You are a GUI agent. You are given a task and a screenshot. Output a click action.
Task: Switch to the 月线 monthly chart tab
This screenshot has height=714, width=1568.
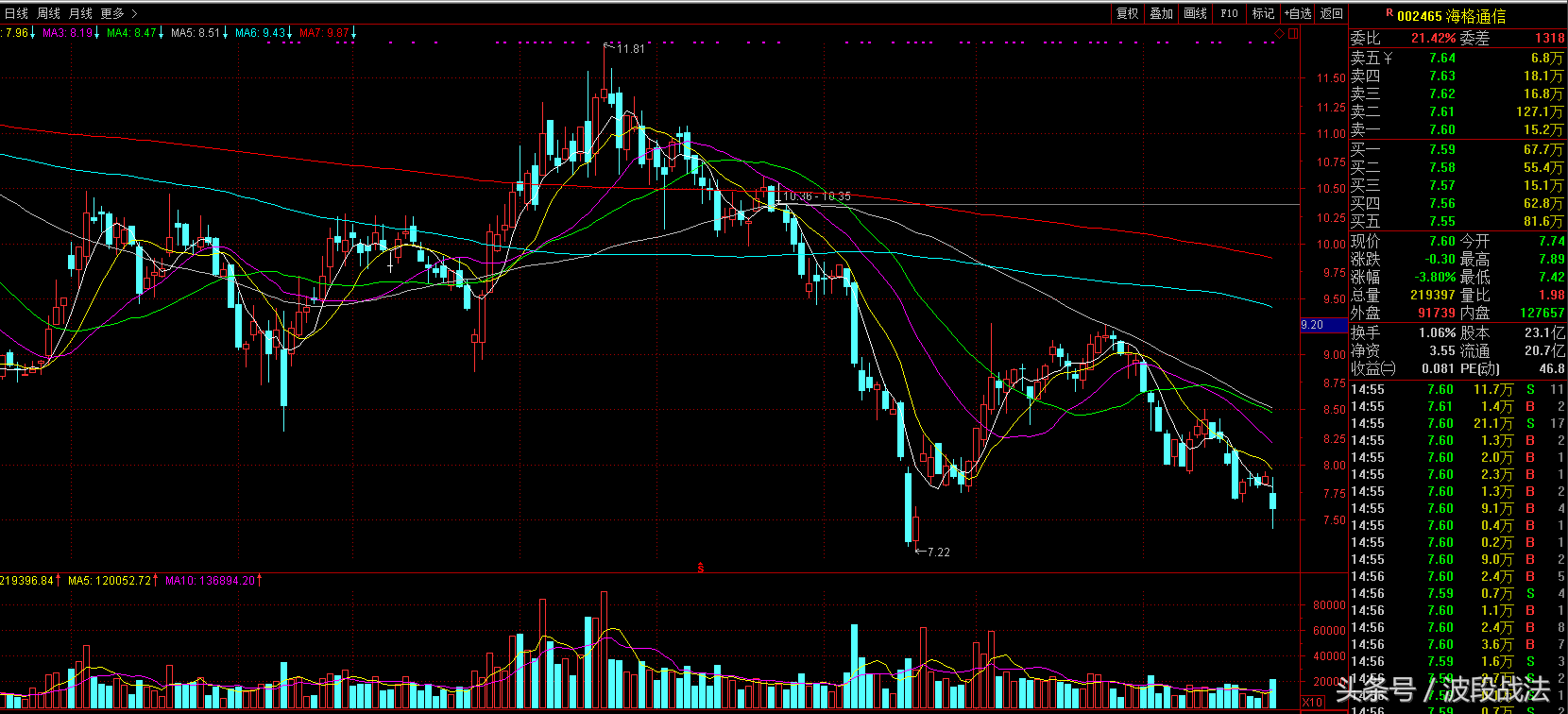coord(80,13)
